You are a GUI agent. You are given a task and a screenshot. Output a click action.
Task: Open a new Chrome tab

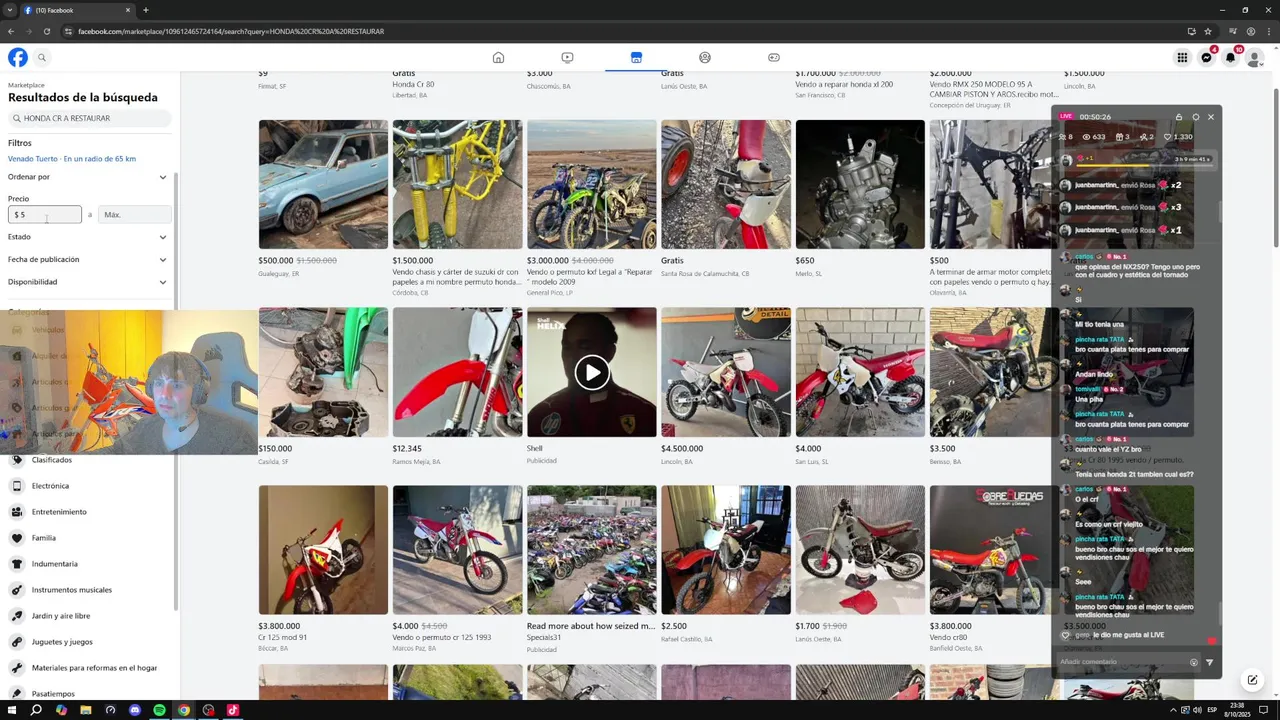tap(146, 10)
